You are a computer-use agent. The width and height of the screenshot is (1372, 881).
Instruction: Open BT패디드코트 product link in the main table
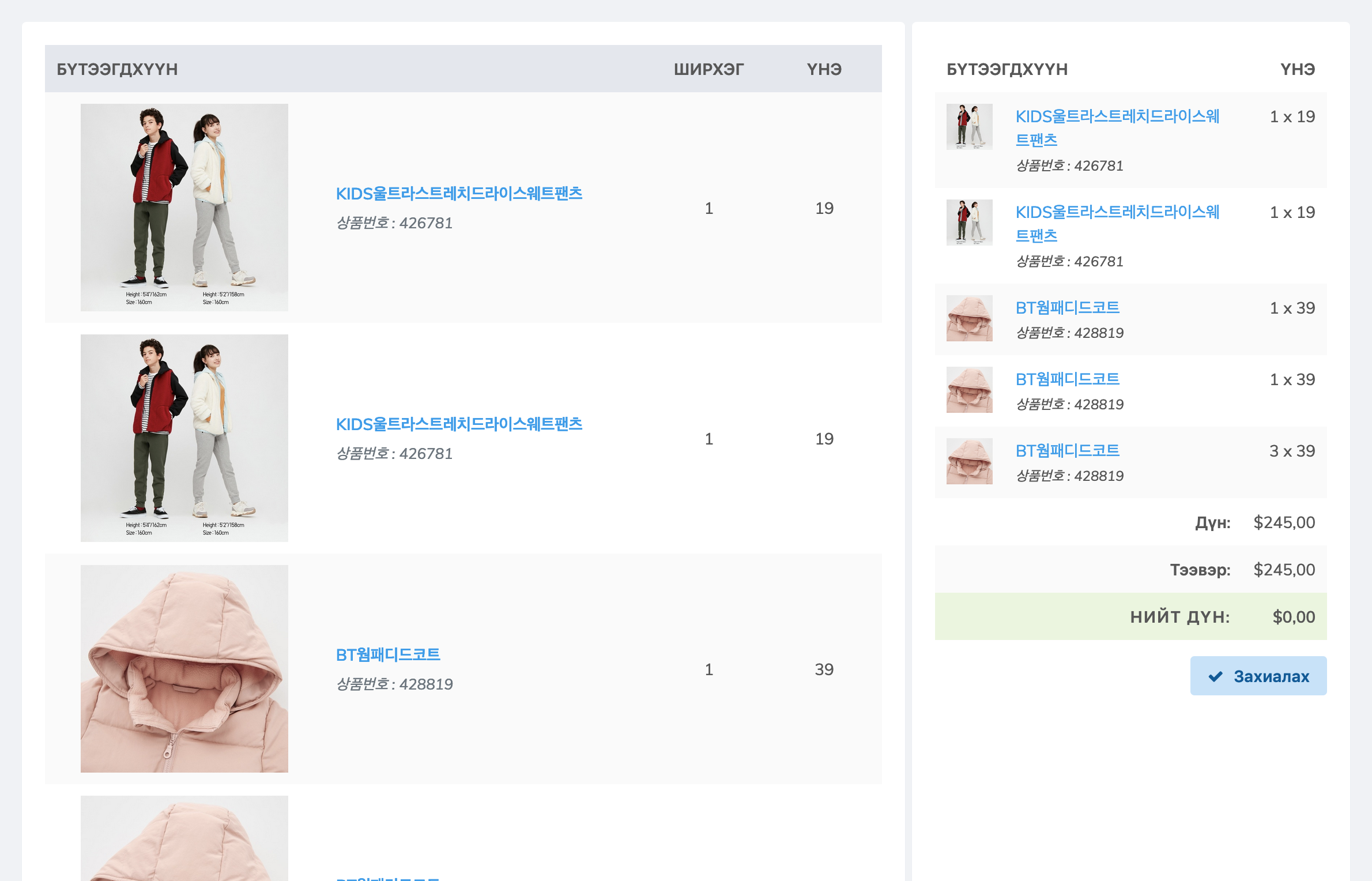(388, 654)
